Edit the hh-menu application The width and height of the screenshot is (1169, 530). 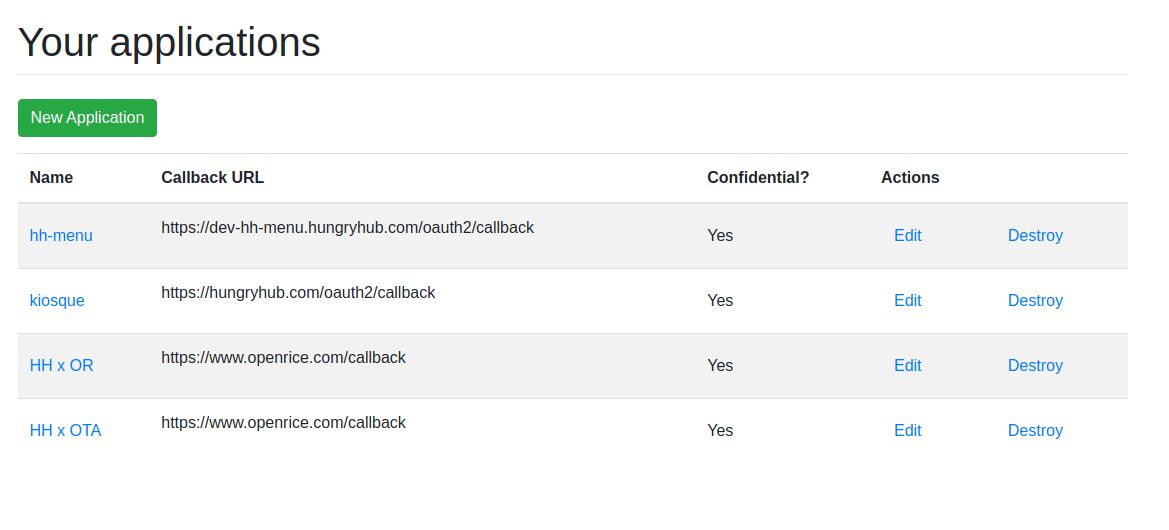pyautogui.click(x=907, y=236)
